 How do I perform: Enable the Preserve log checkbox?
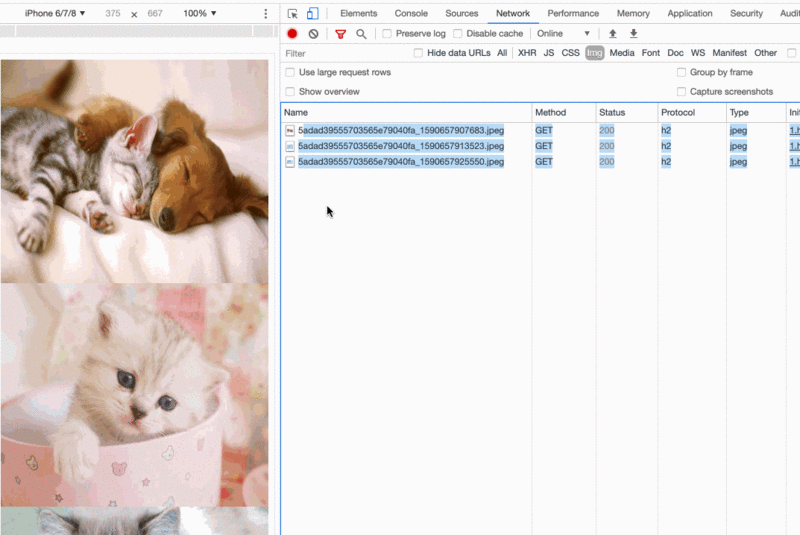[x=387, y=34]
